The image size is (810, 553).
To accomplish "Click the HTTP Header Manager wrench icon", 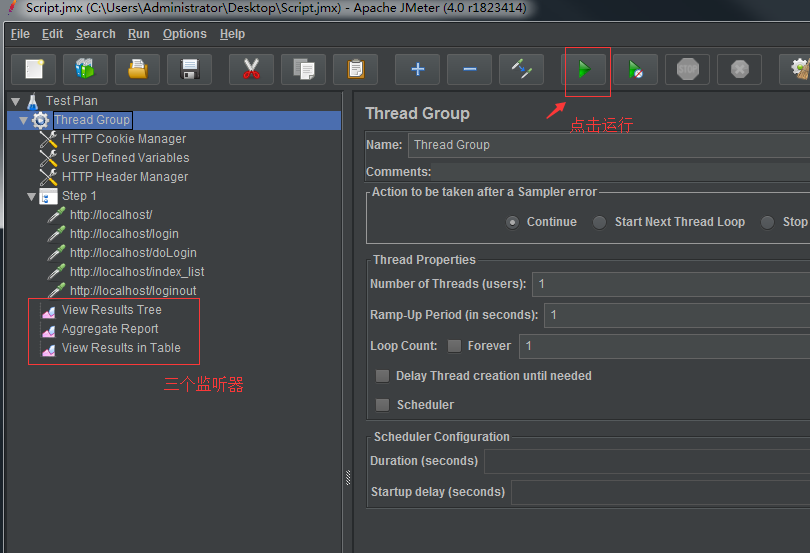I will tap(49, 177).
